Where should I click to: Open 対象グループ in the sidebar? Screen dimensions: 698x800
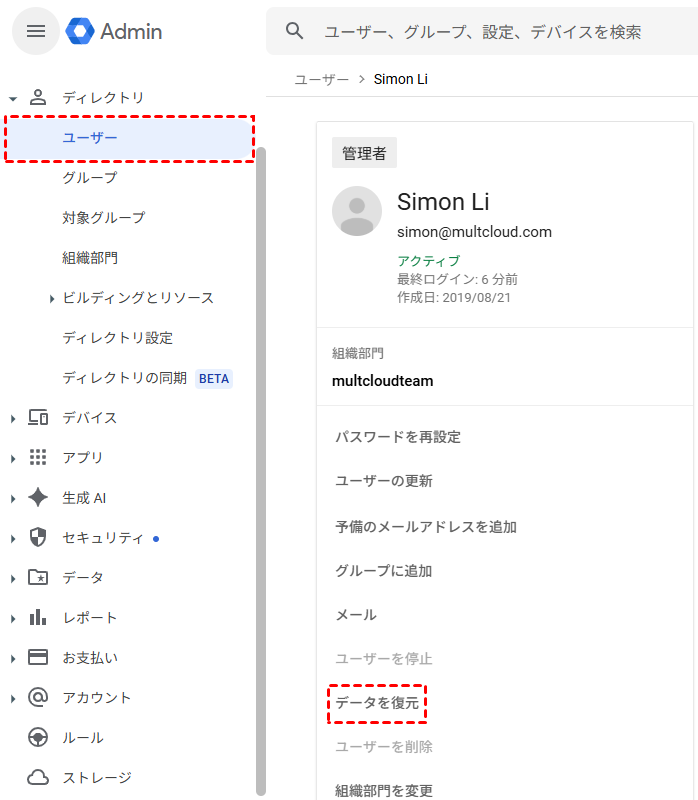(104, 217)
